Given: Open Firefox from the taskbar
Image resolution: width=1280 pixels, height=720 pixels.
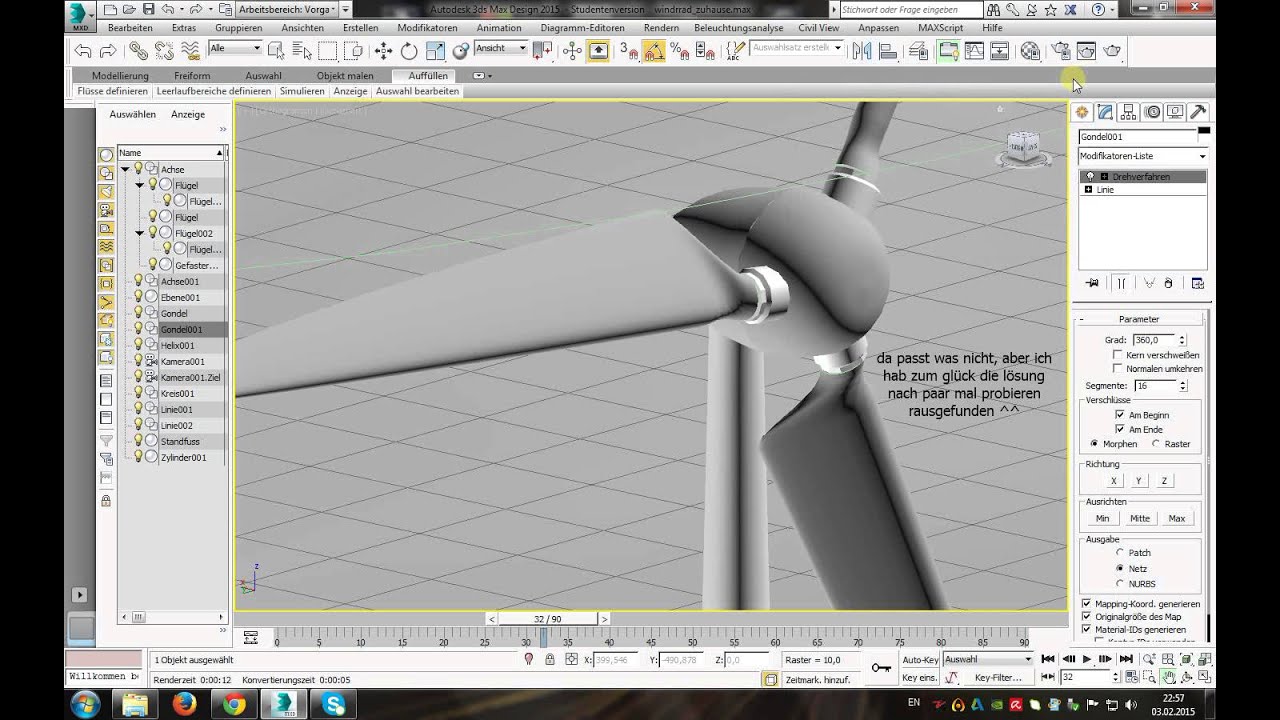Looking at the screenshot, I should coord(184,705).
